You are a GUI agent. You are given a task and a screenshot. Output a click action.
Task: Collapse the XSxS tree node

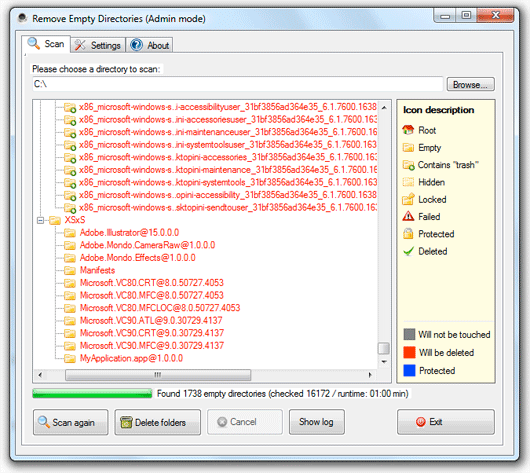click(x=40, y=220)
